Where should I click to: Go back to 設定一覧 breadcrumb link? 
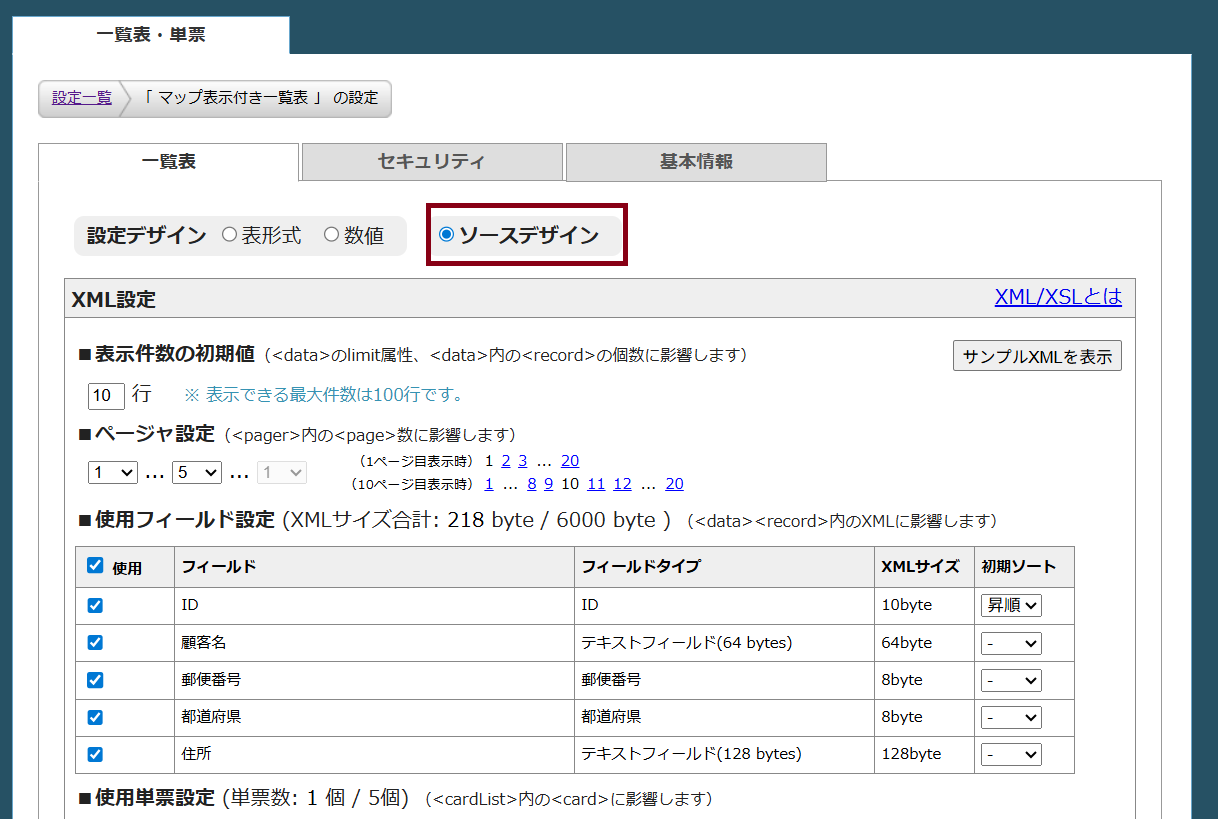coord(82,98)
